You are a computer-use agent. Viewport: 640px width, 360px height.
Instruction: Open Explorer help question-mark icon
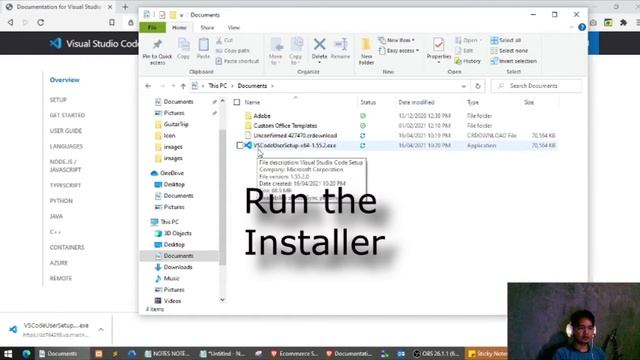tap(582, 27)
